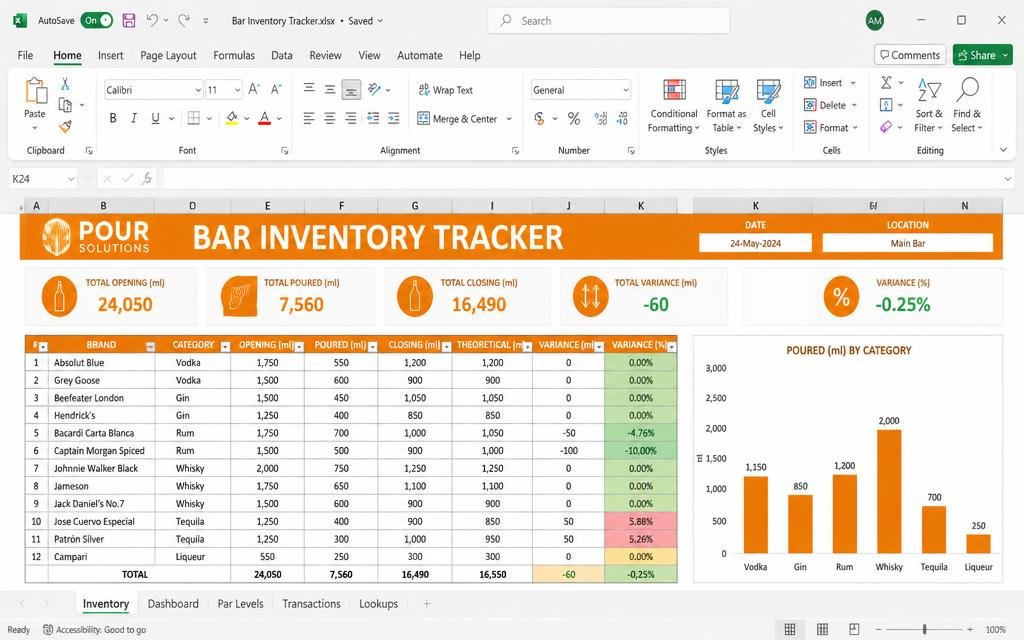This screenshot has height=640, width=1024.
Task: Click the Undo arrow icon
Action: (x=152, y=20)
